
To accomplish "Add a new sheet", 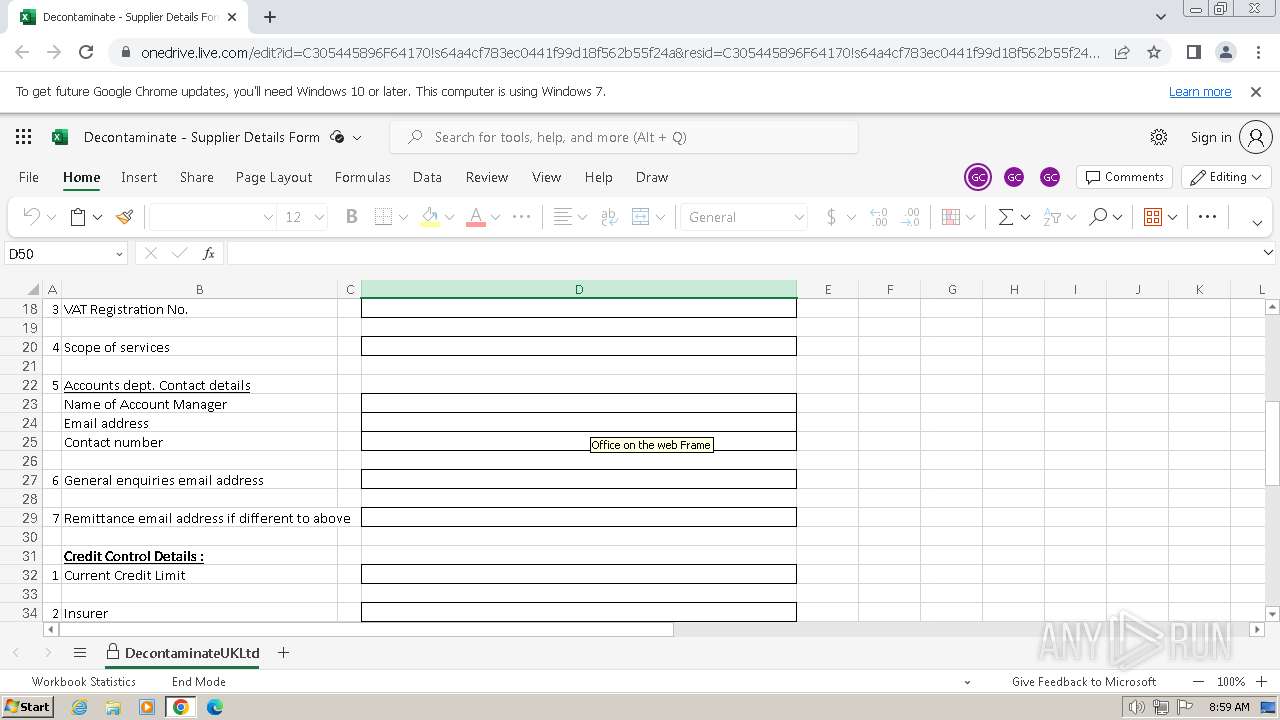I will [283, 653].
